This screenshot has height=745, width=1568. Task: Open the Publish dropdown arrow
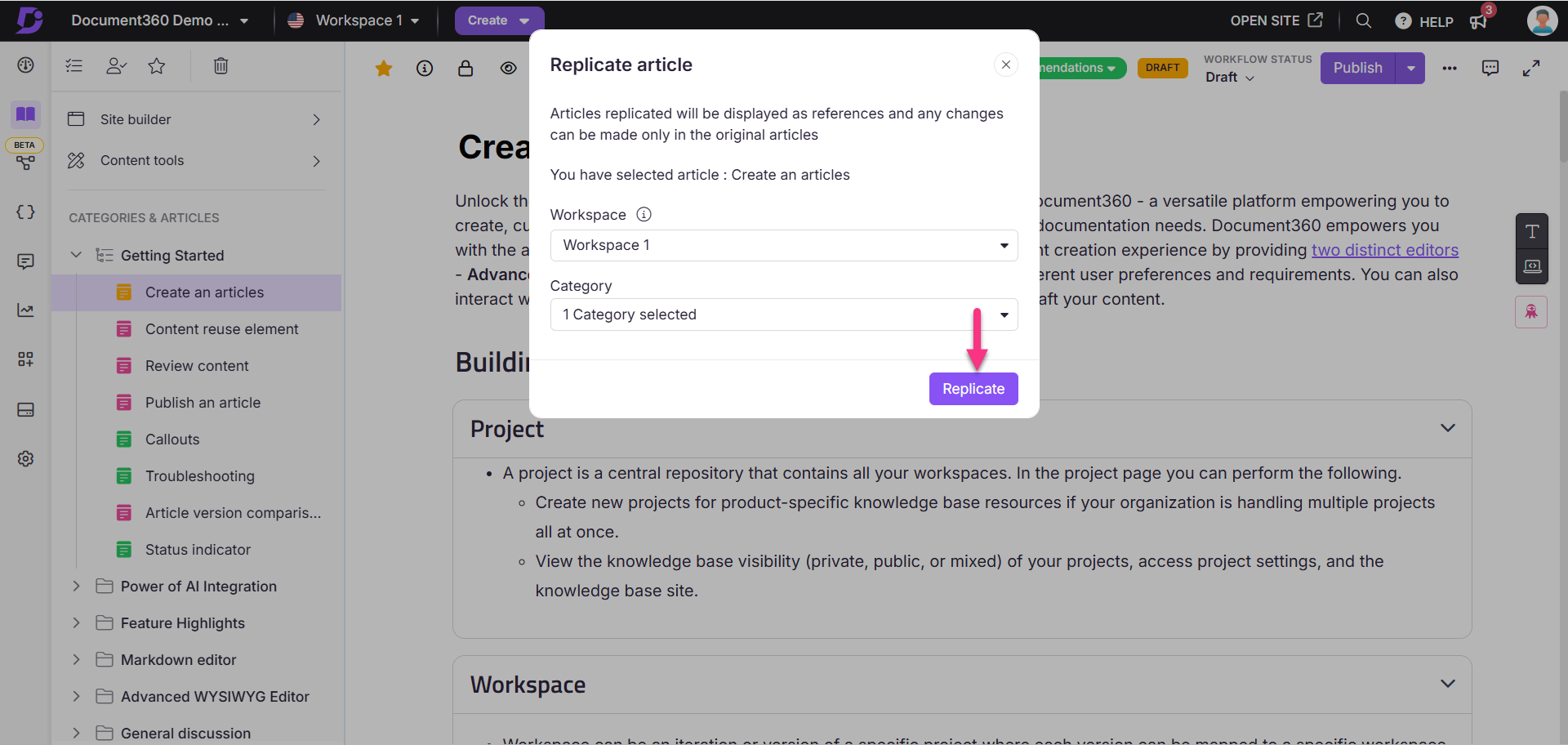(x=1410, y=68)
